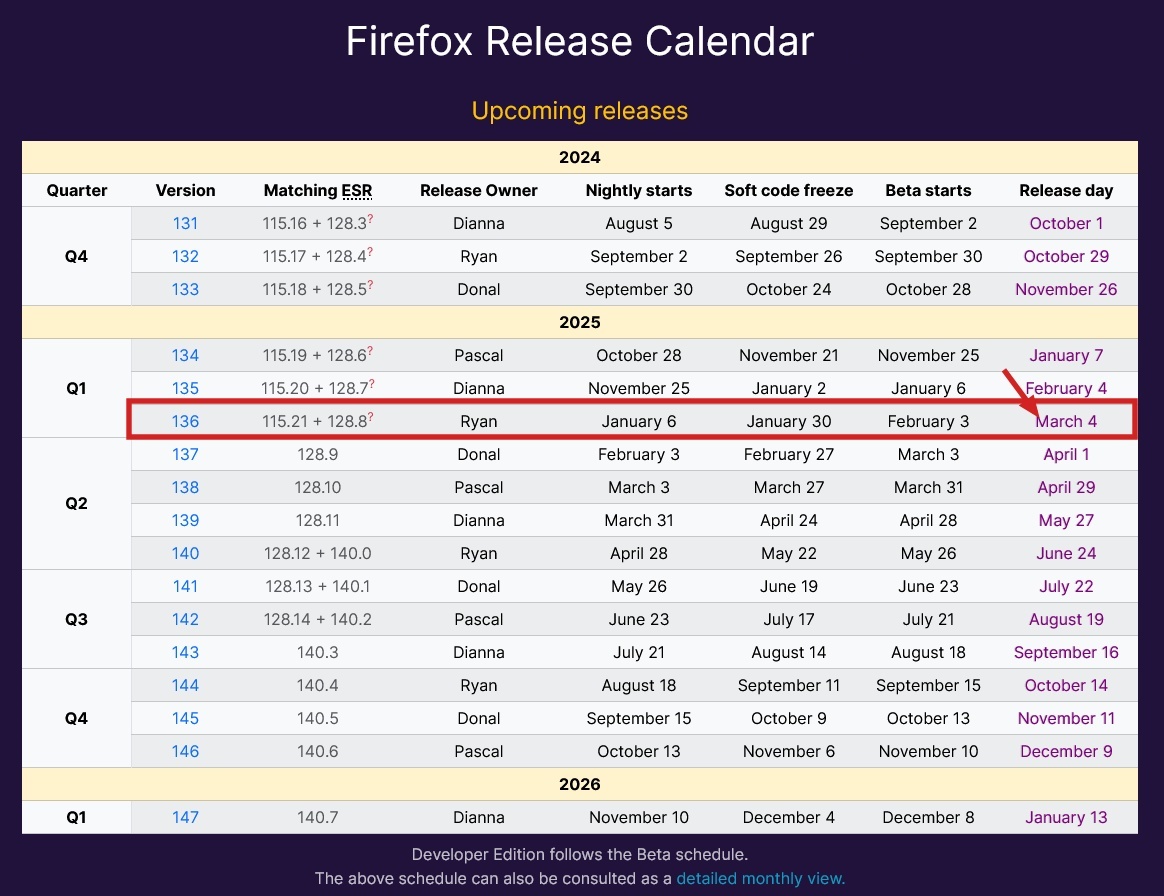Click the December 9 release date

(1066, 751)
